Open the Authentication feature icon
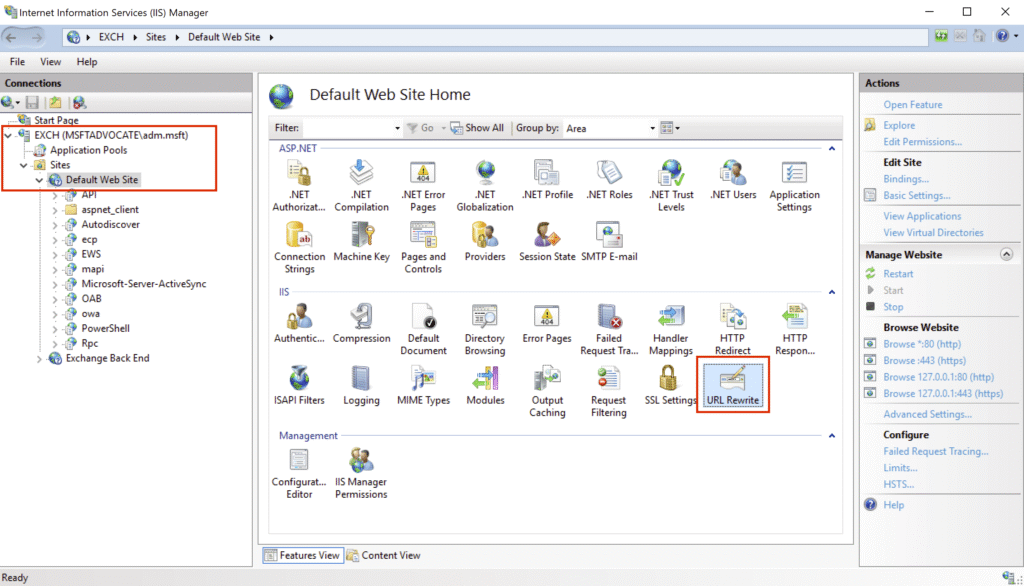 [x=299, y=323]
